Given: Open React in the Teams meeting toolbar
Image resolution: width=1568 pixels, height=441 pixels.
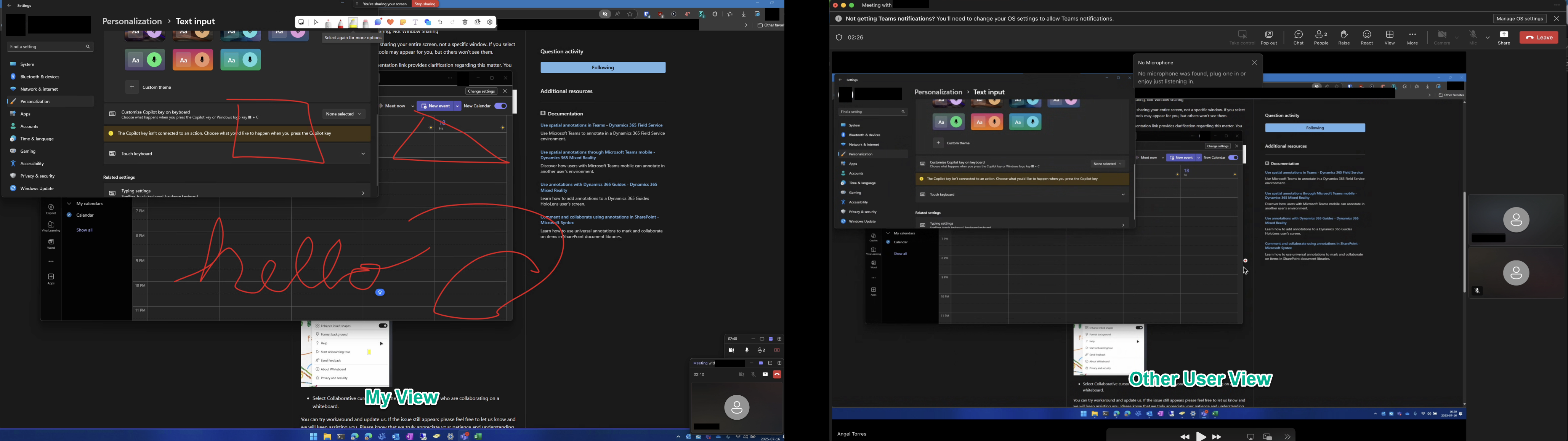Looking at the screenshot, I should click(1366, 37).
